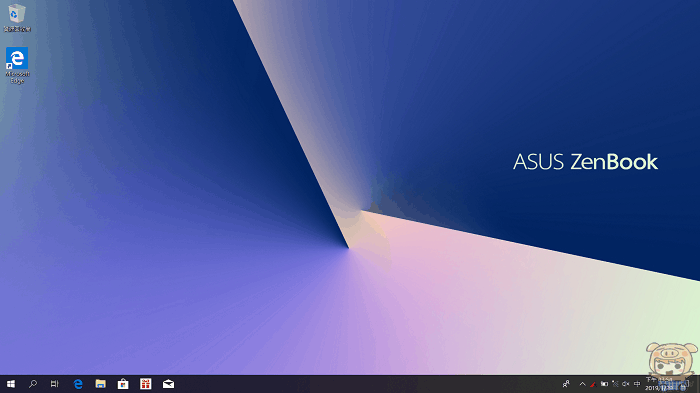Open the taskbar clock and date
This screenshot has height=393, width=700.
click(665, 384)
